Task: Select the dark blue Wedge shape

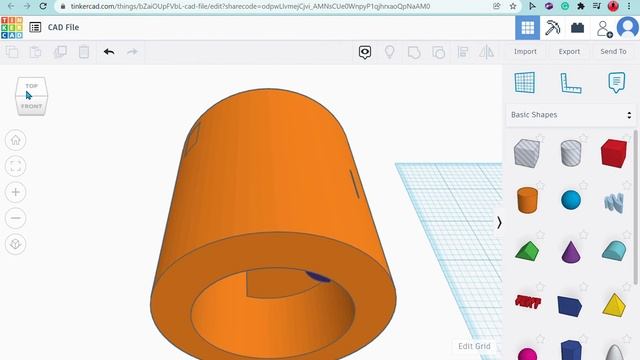Action: pos(570,306)
